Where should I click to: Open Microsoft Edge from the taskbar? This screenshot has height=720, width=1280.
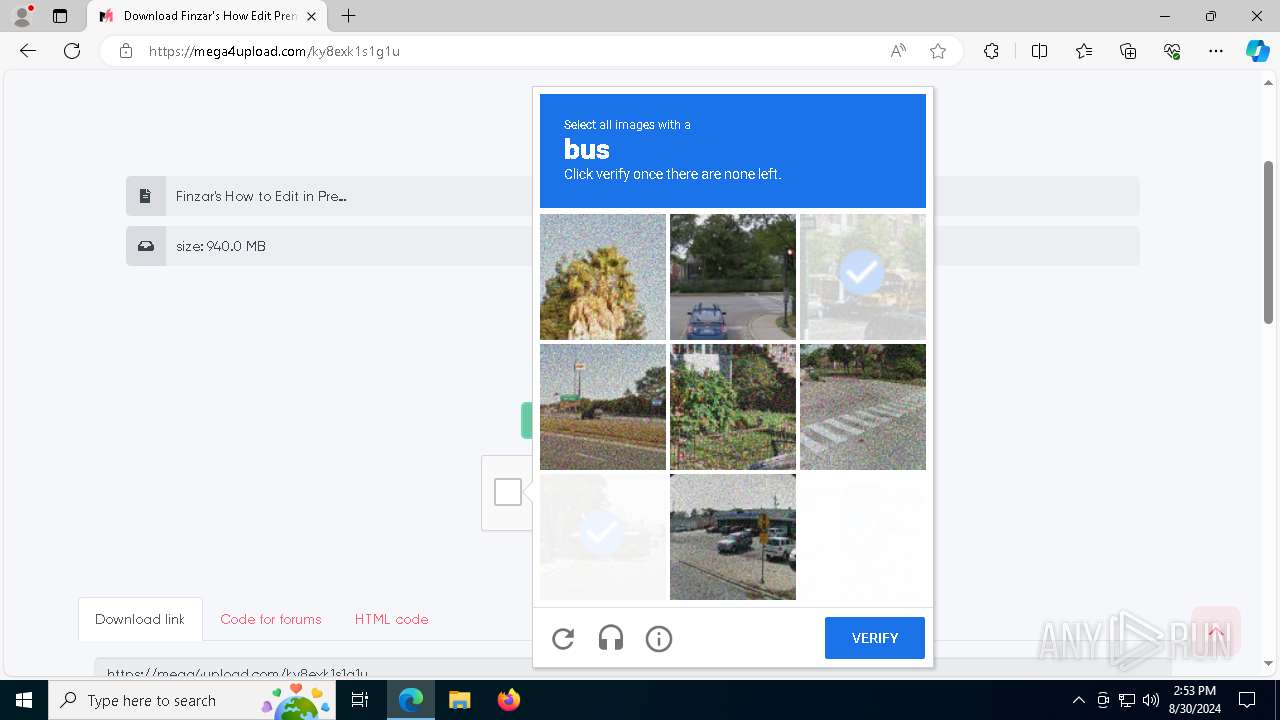411,700
